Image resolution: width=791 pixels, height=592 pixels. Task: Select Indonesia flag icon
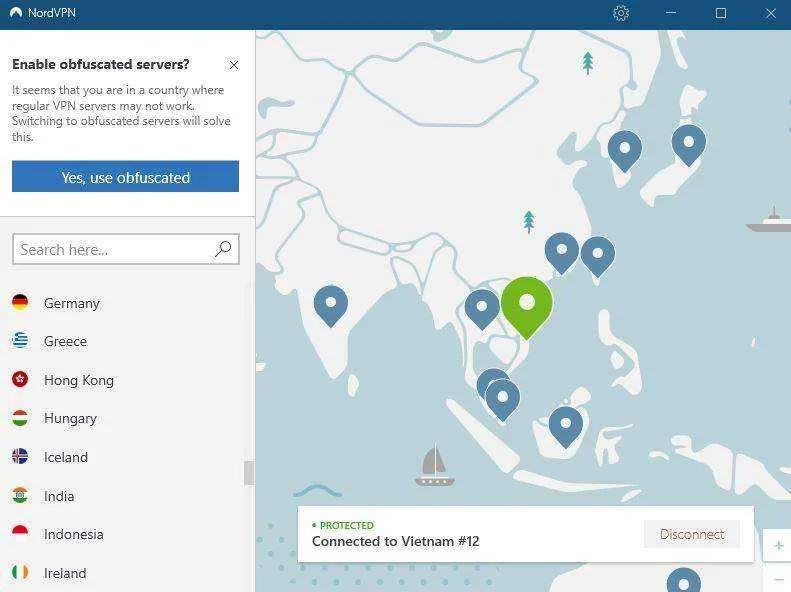coord(20,534)
